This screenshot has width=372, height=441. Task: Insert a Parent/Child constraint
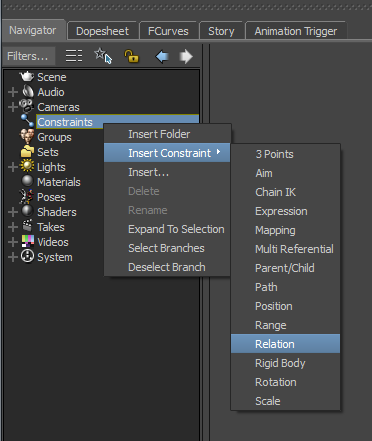click(286, 268)
